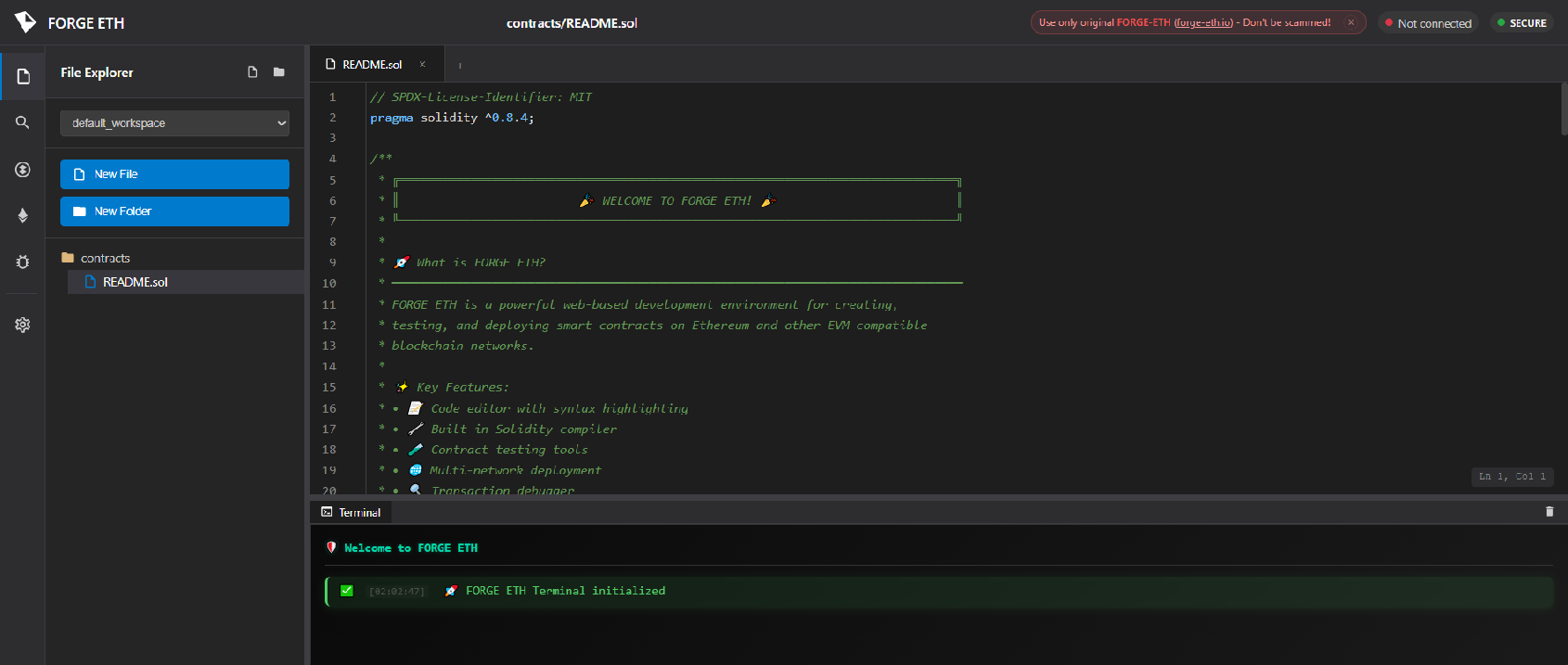Click the terminal timestamp 02:02:47
1568x665 pixels.
pos(397,591)
